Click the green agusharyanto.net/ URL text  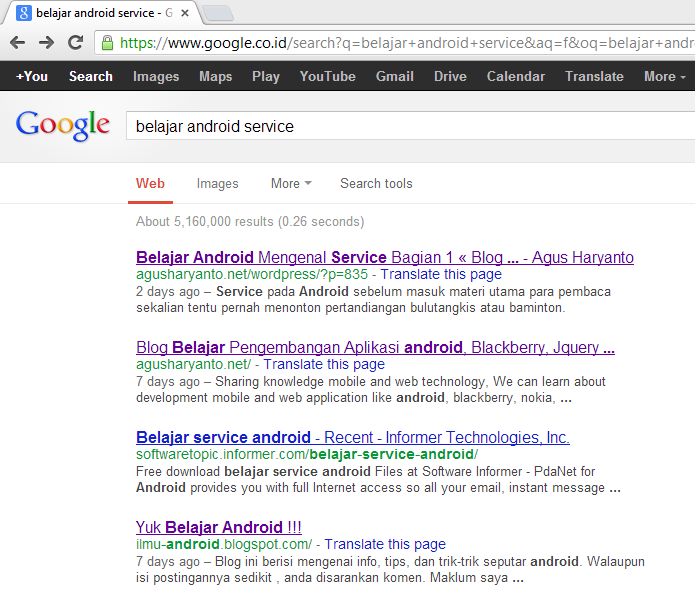coord(193,364)
